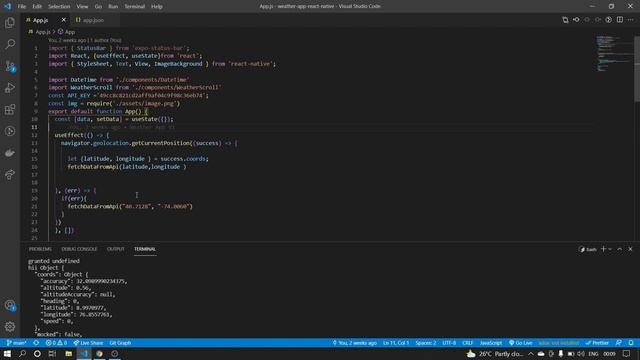Add a new terminal with the plus icon
Screen dimensions: 640x360
tap(603, 249)
